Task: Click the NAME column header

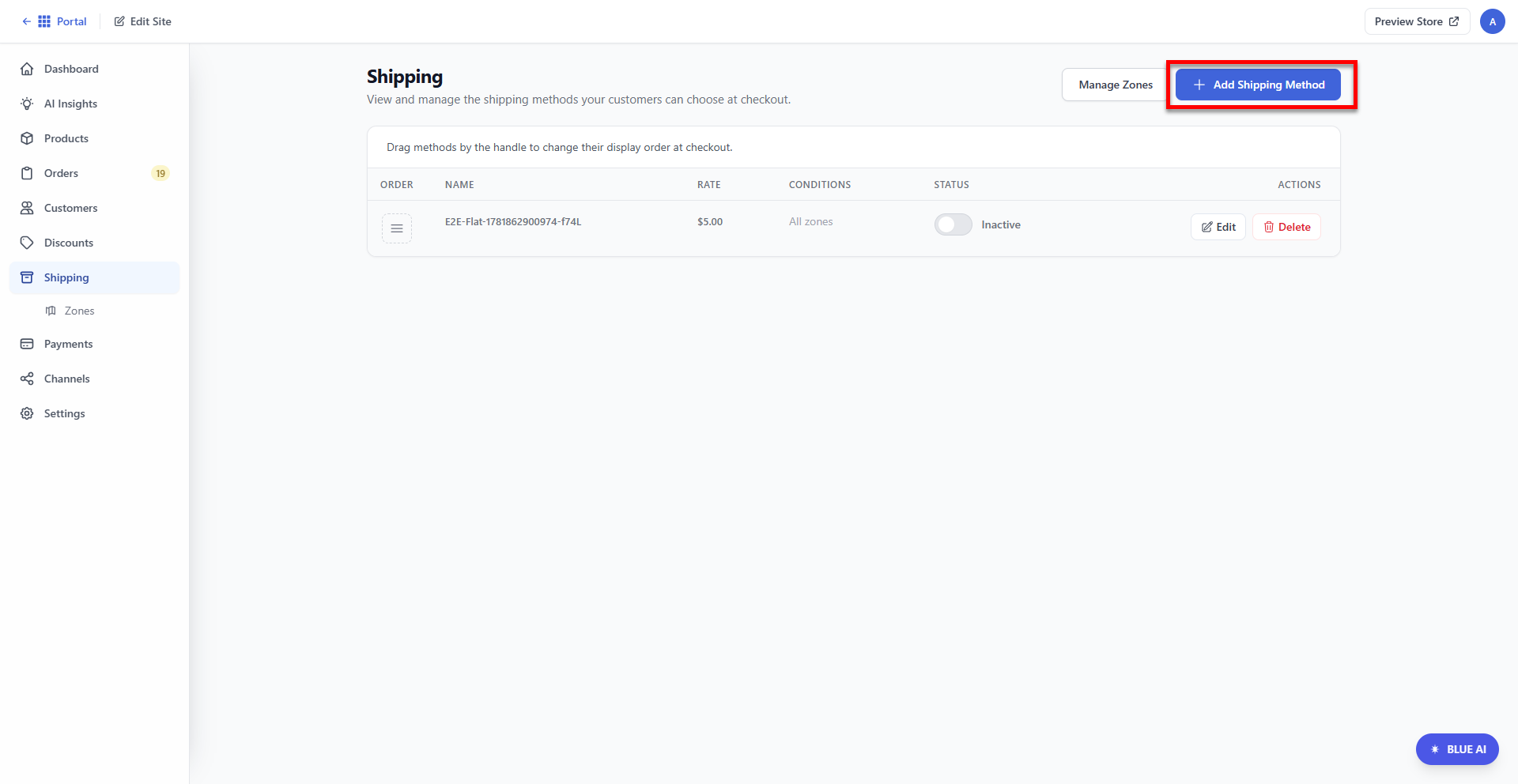Action: point(459,185)
